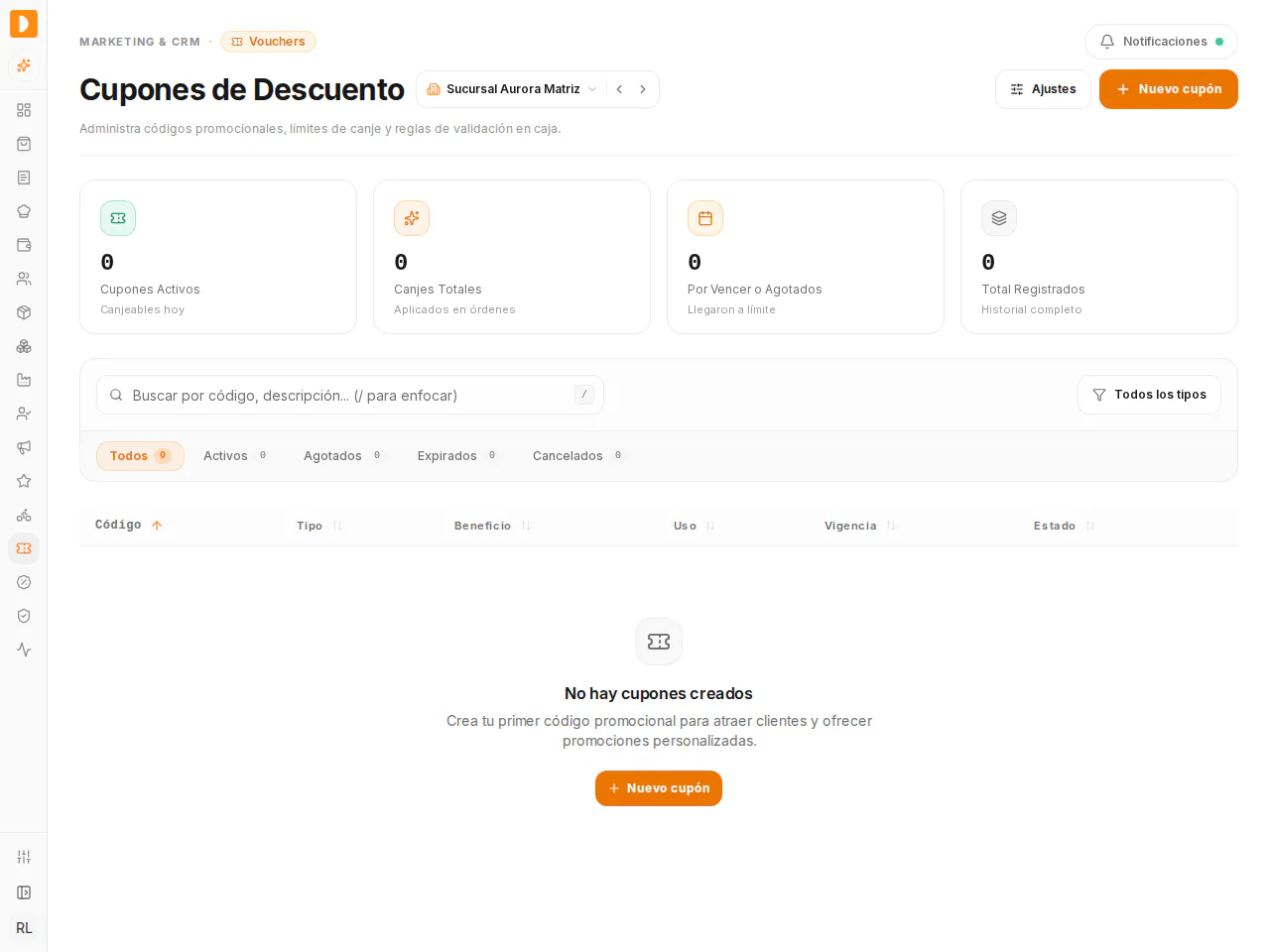
Task: Switch to the Activos tab
Action: point(236,456)
